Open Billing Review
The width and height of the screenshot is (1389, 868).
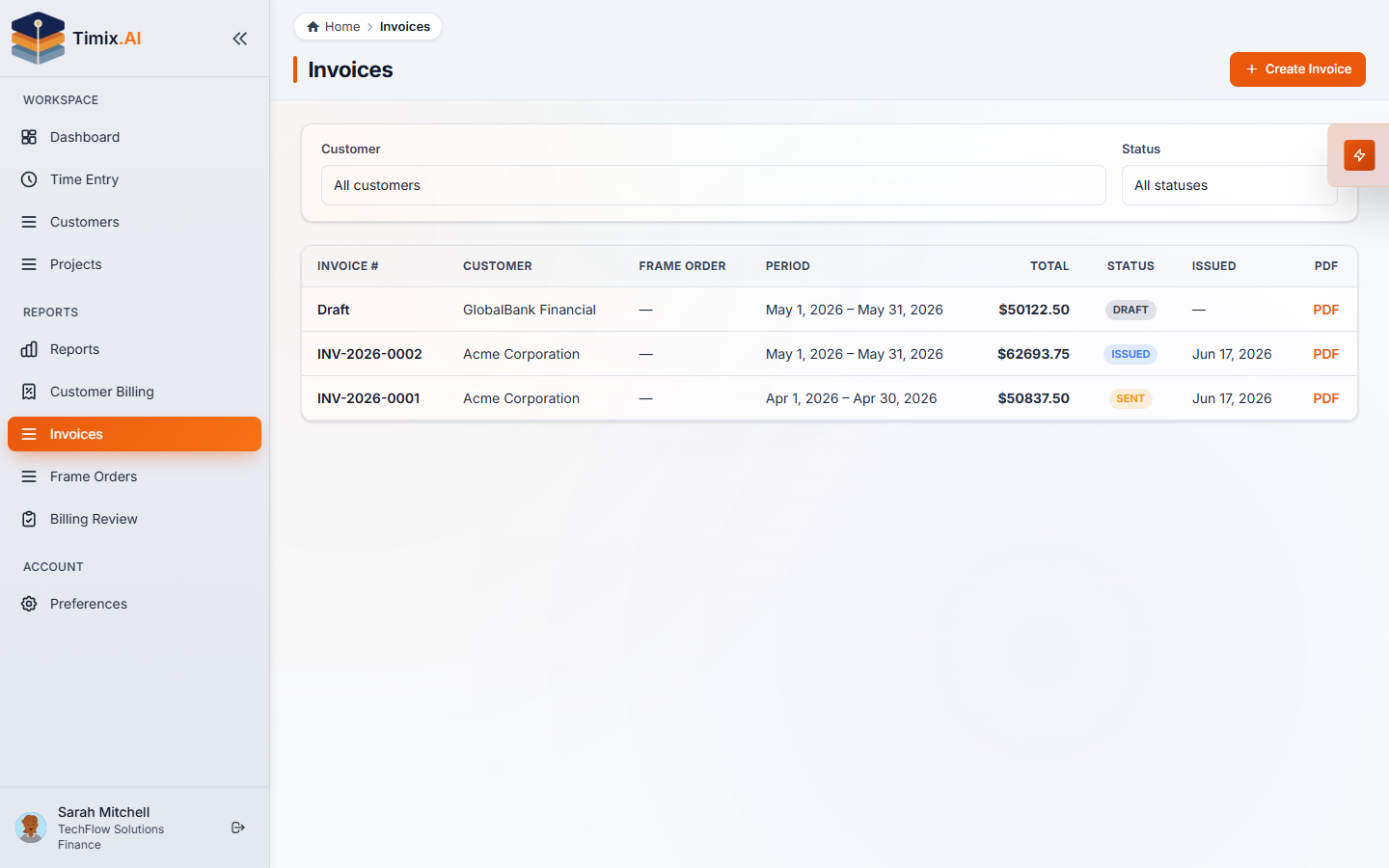click(x=134, y=519)
